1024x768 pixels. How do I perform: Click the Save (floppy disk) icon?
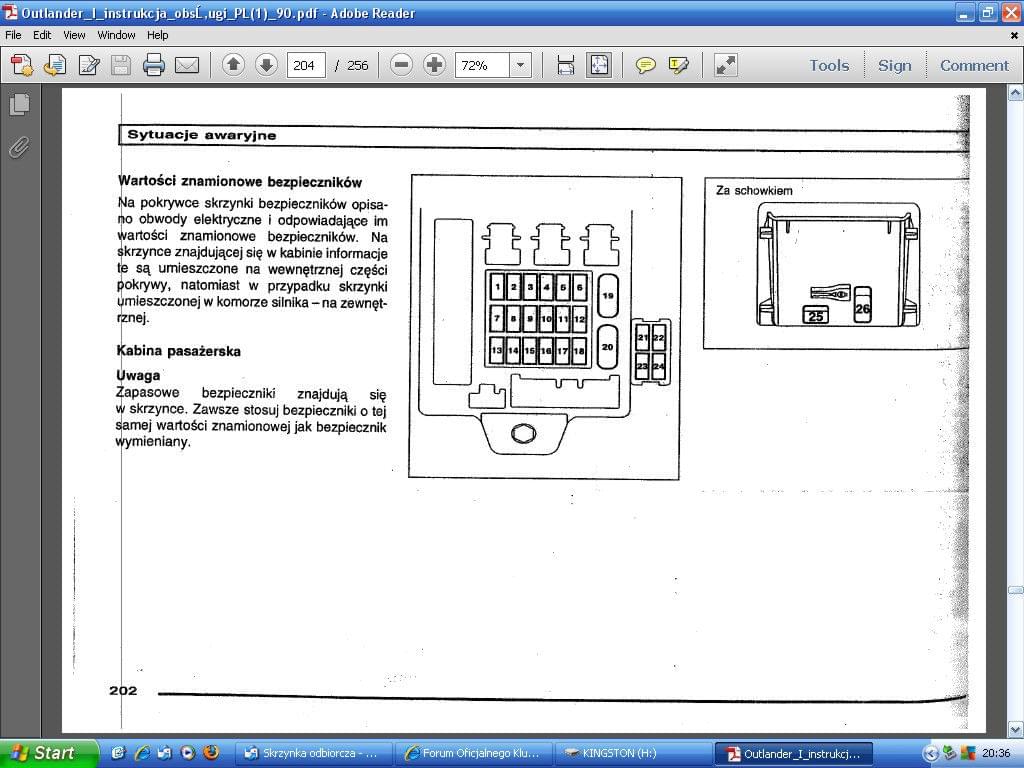click(x=121, y=65)
